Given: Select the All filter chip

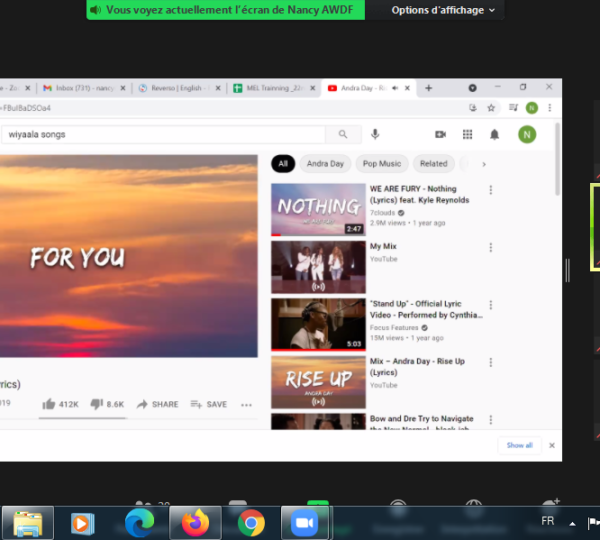Looking at the screenshot, I should (x=283, y=164).
